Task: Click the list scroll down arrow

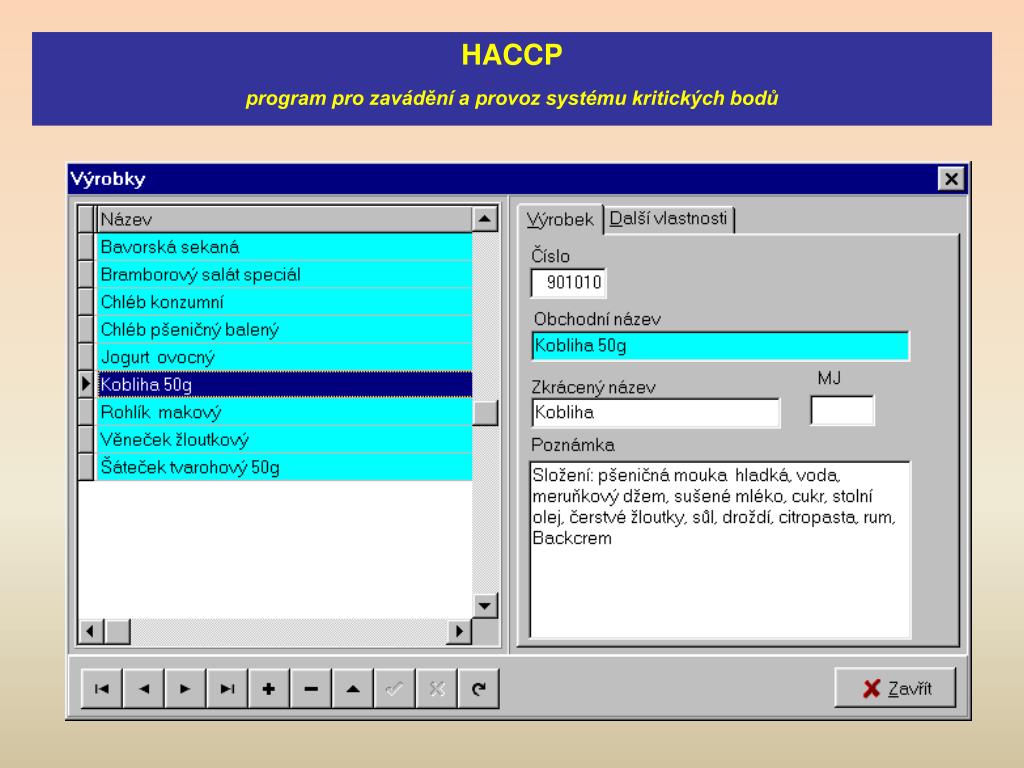Action: point(485,605)
